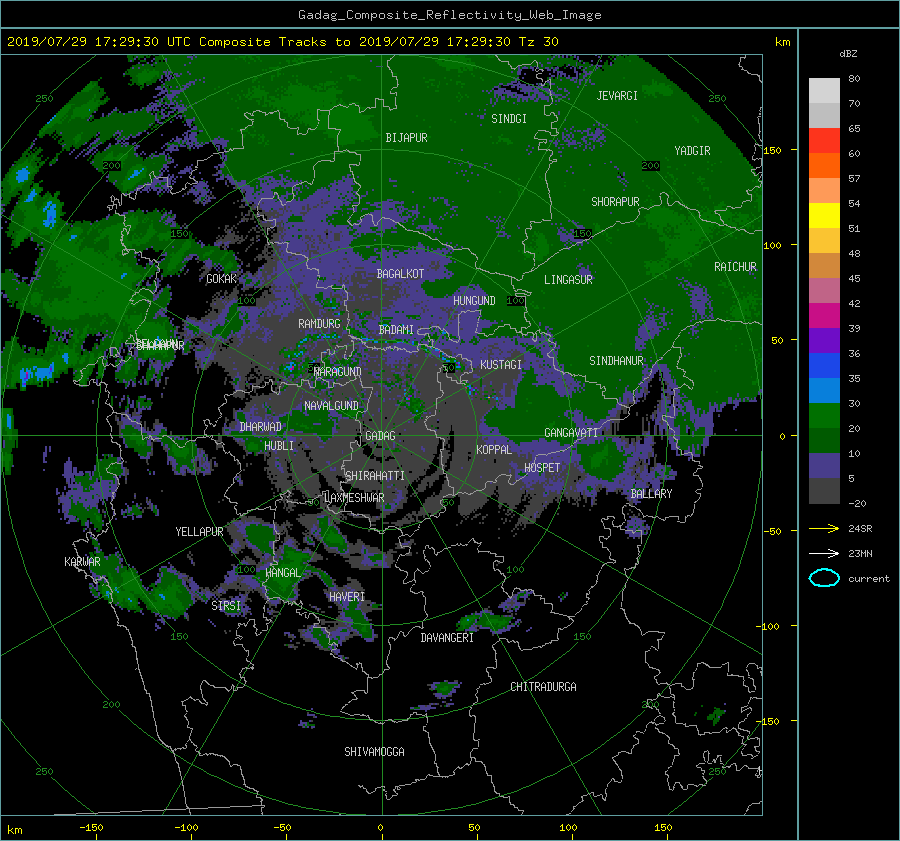Click the HOSPET city label
This screenshot has height=841, width=900.
[x=542, y=468]
